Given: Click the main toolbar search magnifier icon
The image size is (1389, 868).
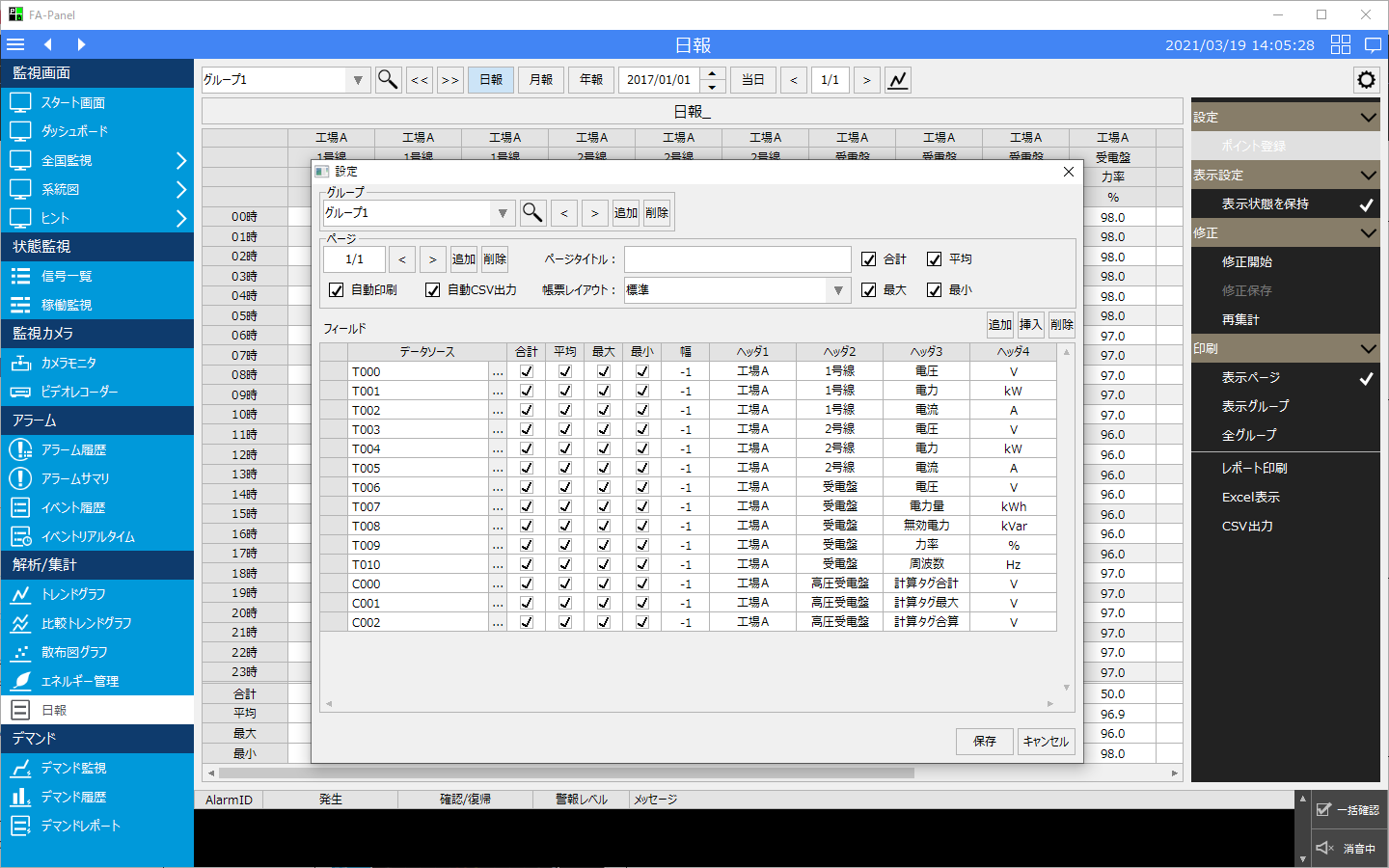Looking at the screenshot, I should [x=388, y=79].
